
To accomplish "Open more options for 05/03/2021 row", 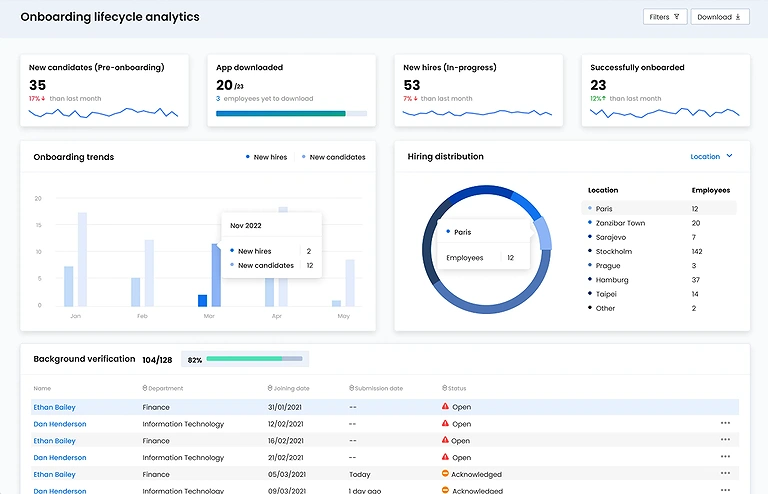I will coord(725,473).
